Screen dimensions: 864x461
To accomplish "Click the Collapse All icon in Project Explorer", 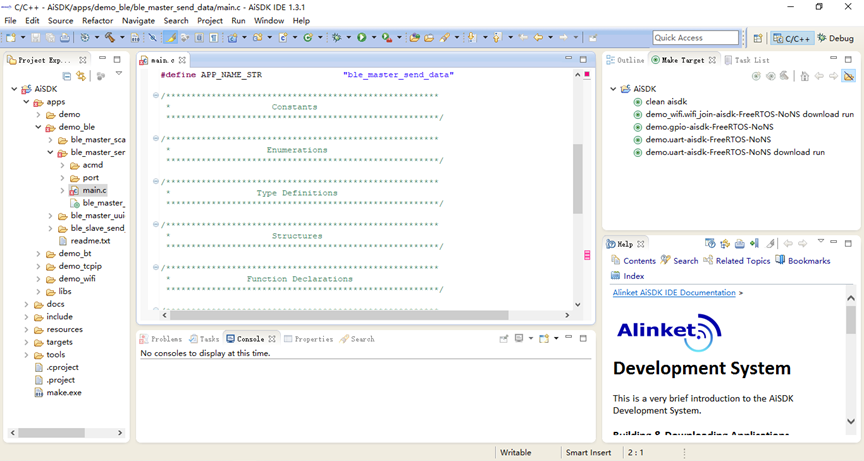I will tap(67, 76).
